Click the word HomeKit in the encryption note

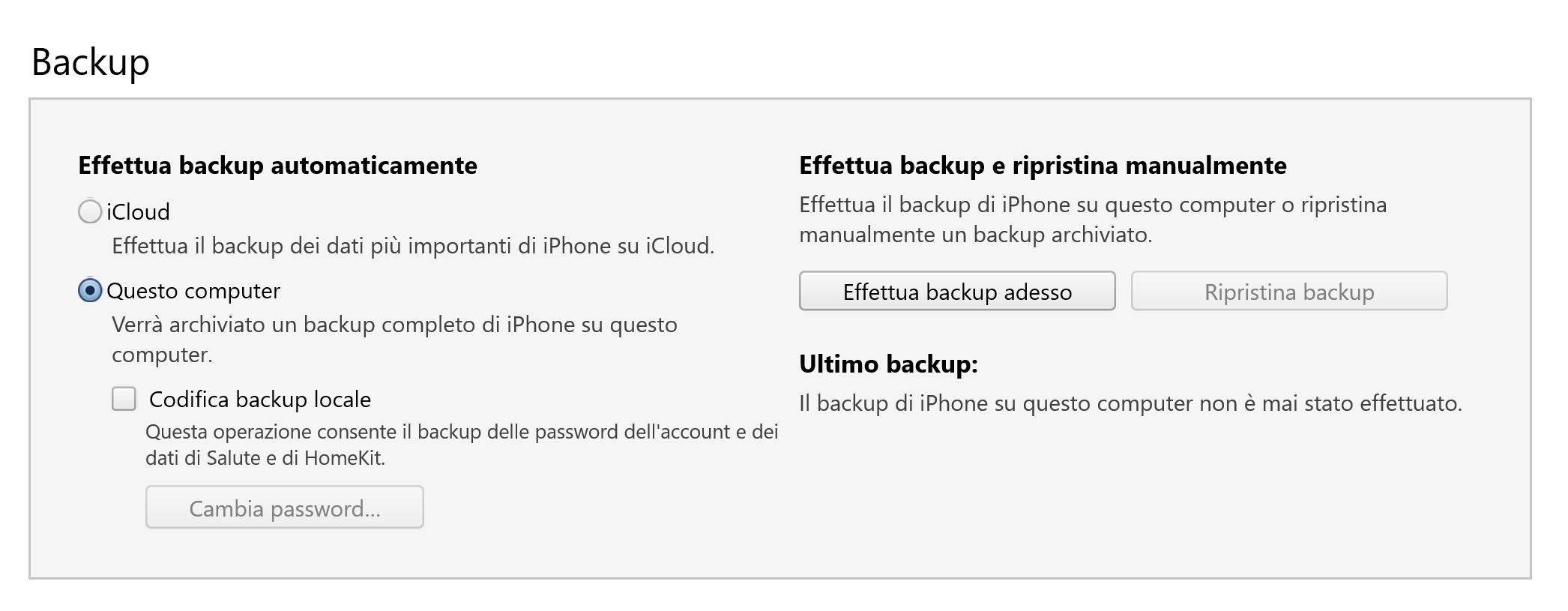(343, 458)
